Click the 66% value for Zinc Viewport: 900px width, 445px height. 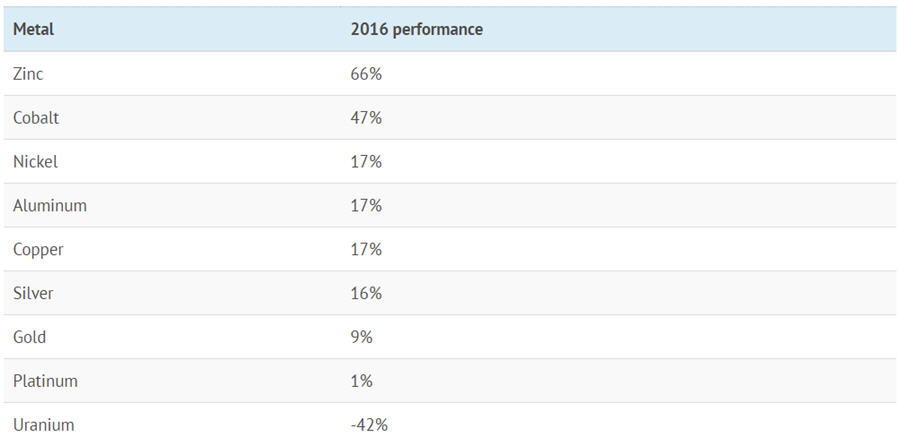click(x=366, y=74)
